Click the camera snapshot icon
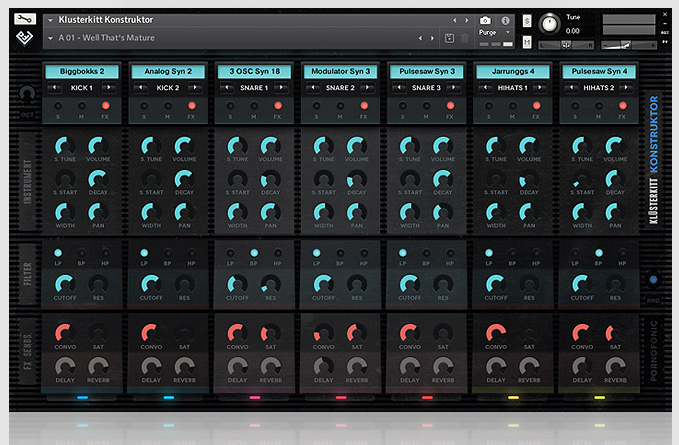Screen dimensions: 679x445 click(x=485, y=20)
